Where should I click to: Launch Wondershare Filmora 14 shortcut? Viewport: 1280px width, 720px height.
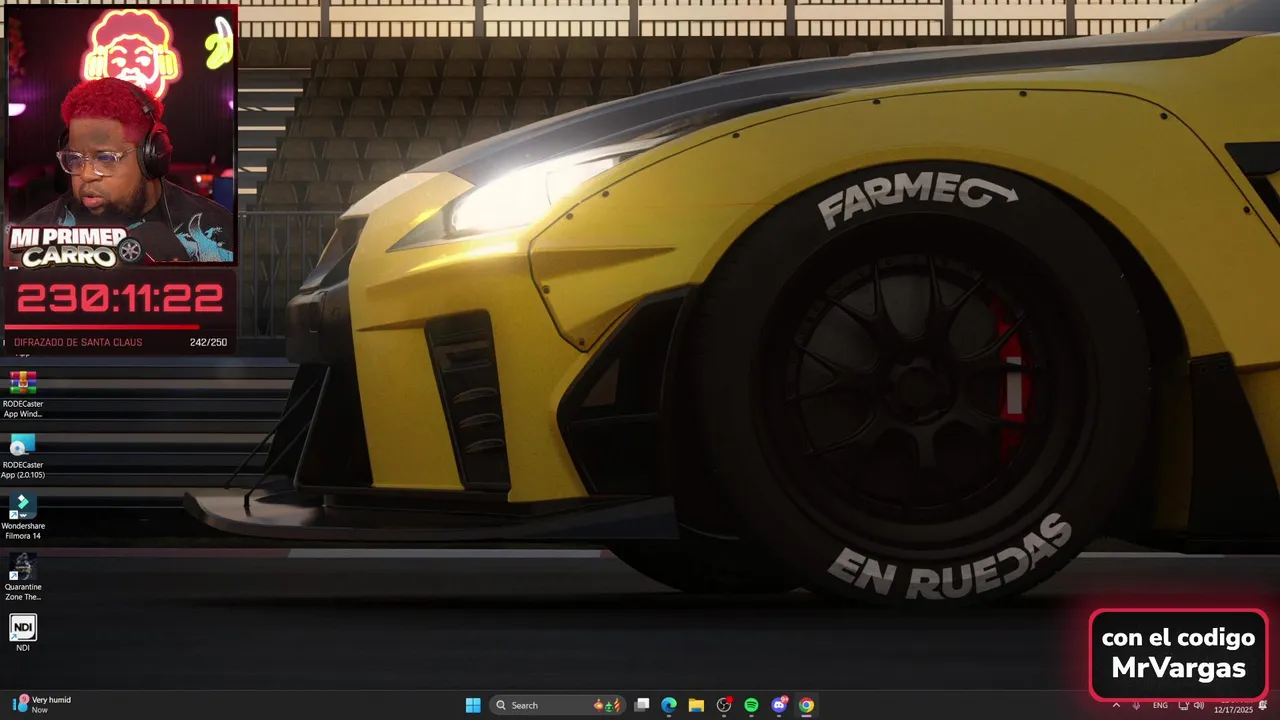tap(23, 516)
